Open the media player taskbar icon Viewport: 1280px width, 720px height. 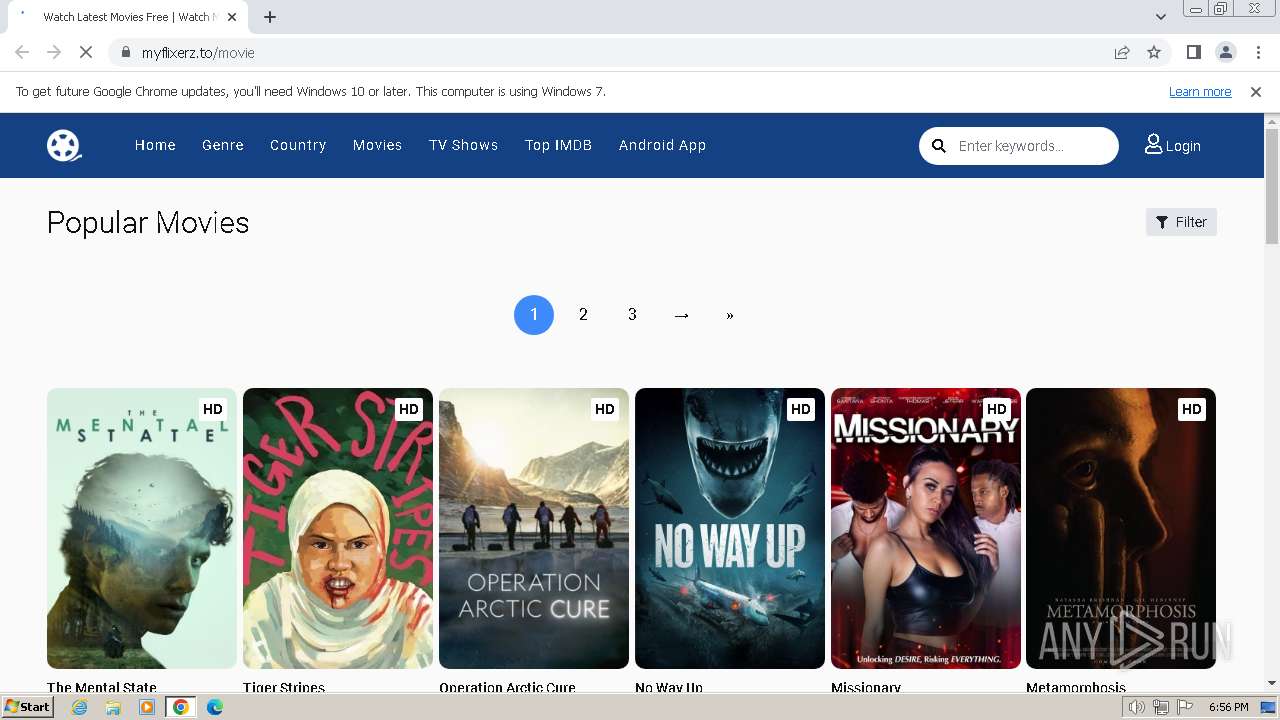[147, 707]
